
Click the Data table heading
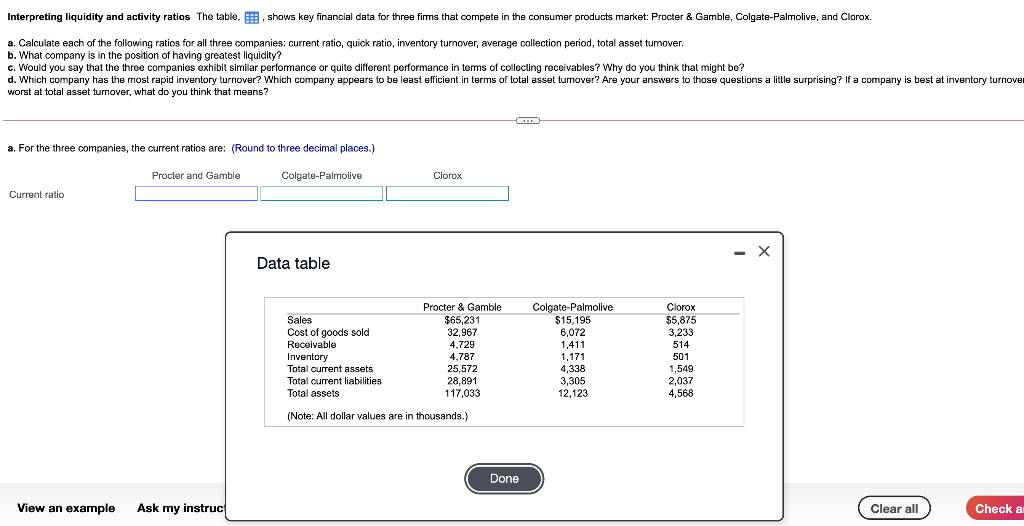click(x=293, y=263)
